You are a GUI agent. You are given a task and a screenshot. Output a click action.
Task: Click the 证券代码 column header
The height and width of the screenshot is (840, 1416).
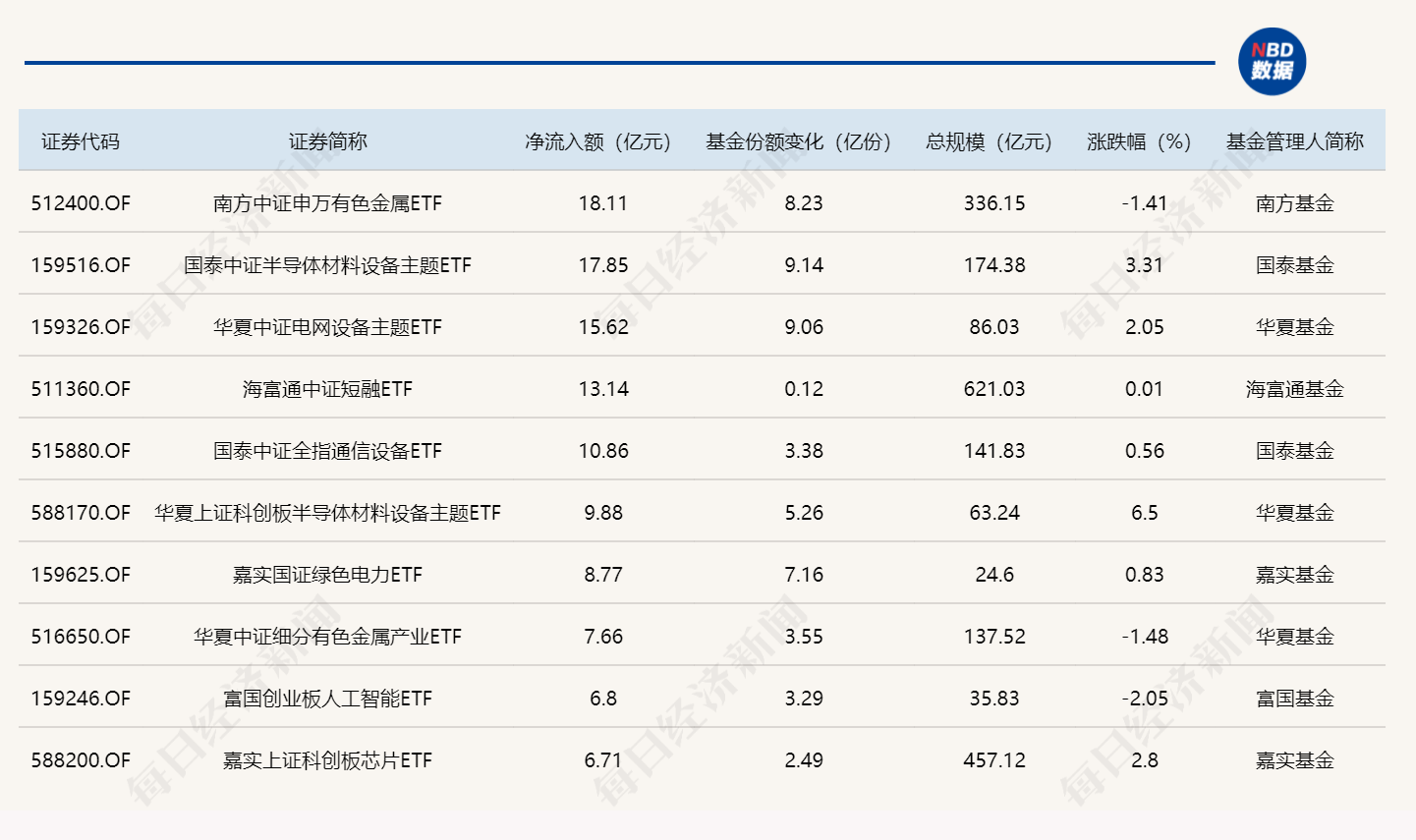click(82, 140)
